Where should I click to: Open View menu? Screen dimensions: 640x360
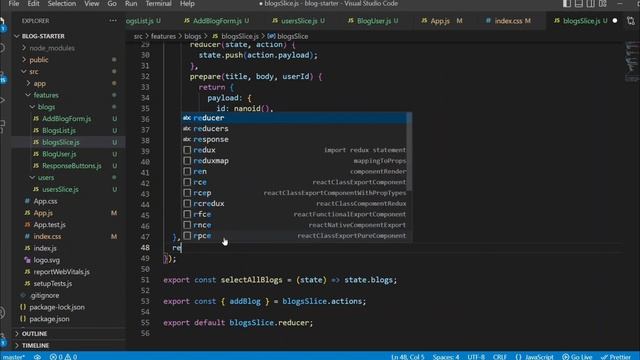[91, 4]
